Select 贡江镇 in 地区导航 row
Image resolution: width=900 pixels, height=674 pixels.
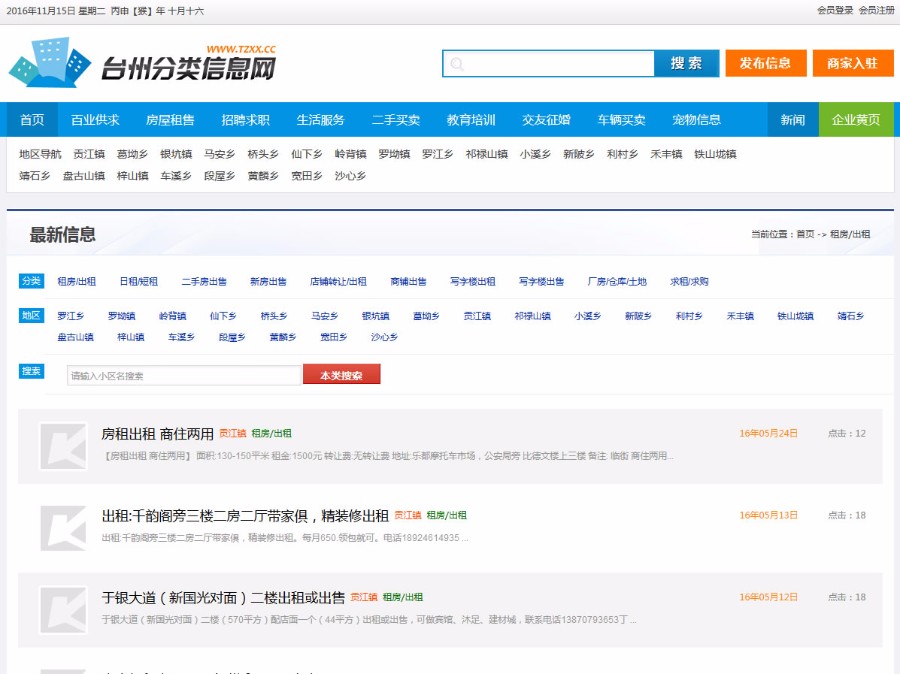point(90,154)
